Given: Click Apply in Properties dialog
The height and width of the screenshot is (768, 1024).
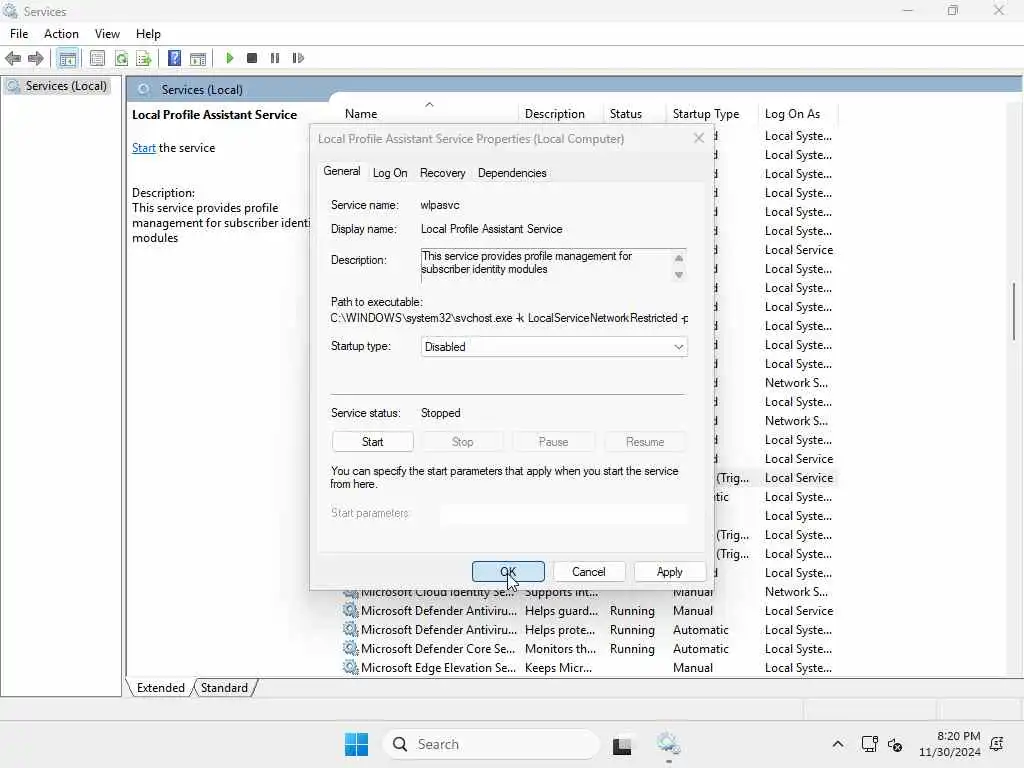Looking at the screenshot, I should pyautogui.click(x=669, y=571).
